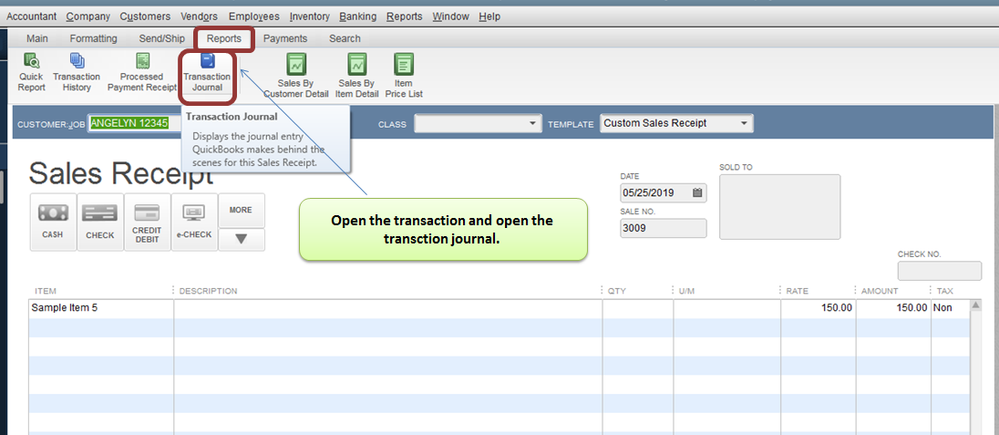Click the 150.00 amount cell
999x435 pixels.
893,308
